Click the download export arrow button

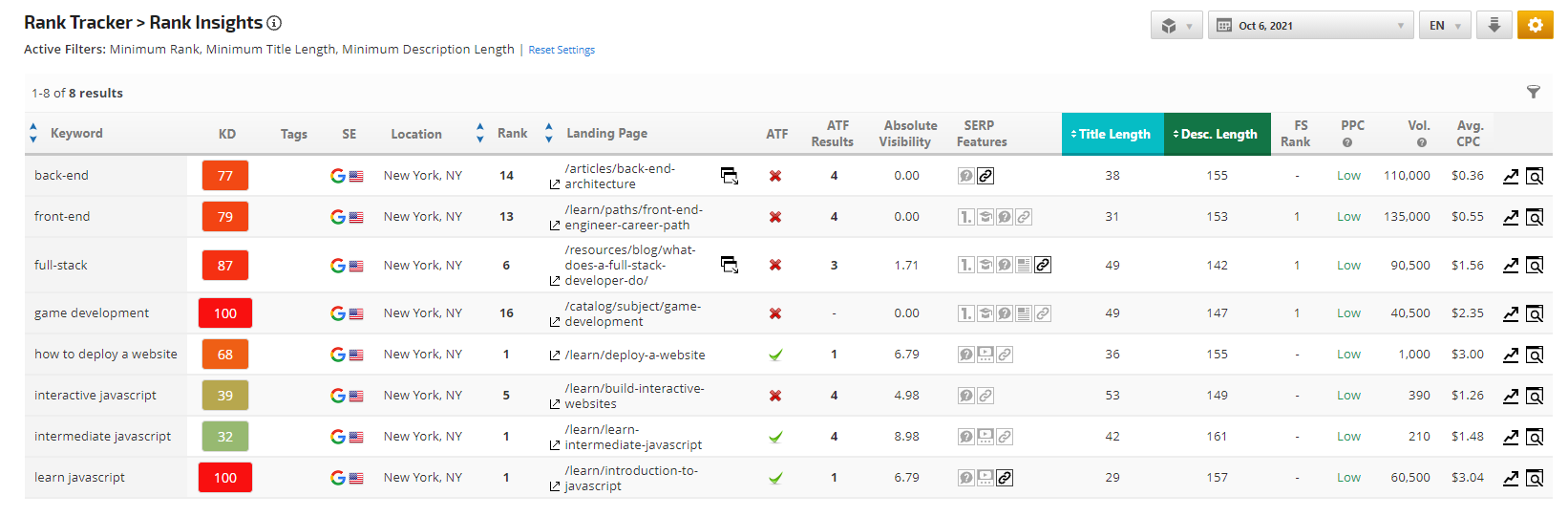coord(1494,26)
